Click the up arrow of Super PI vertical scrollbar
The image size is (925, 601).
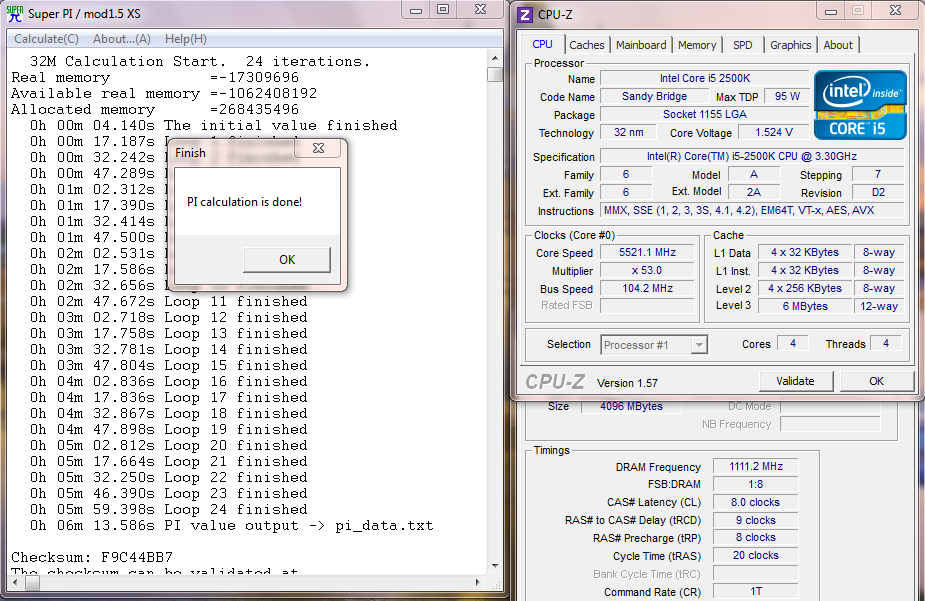[495, 58]
